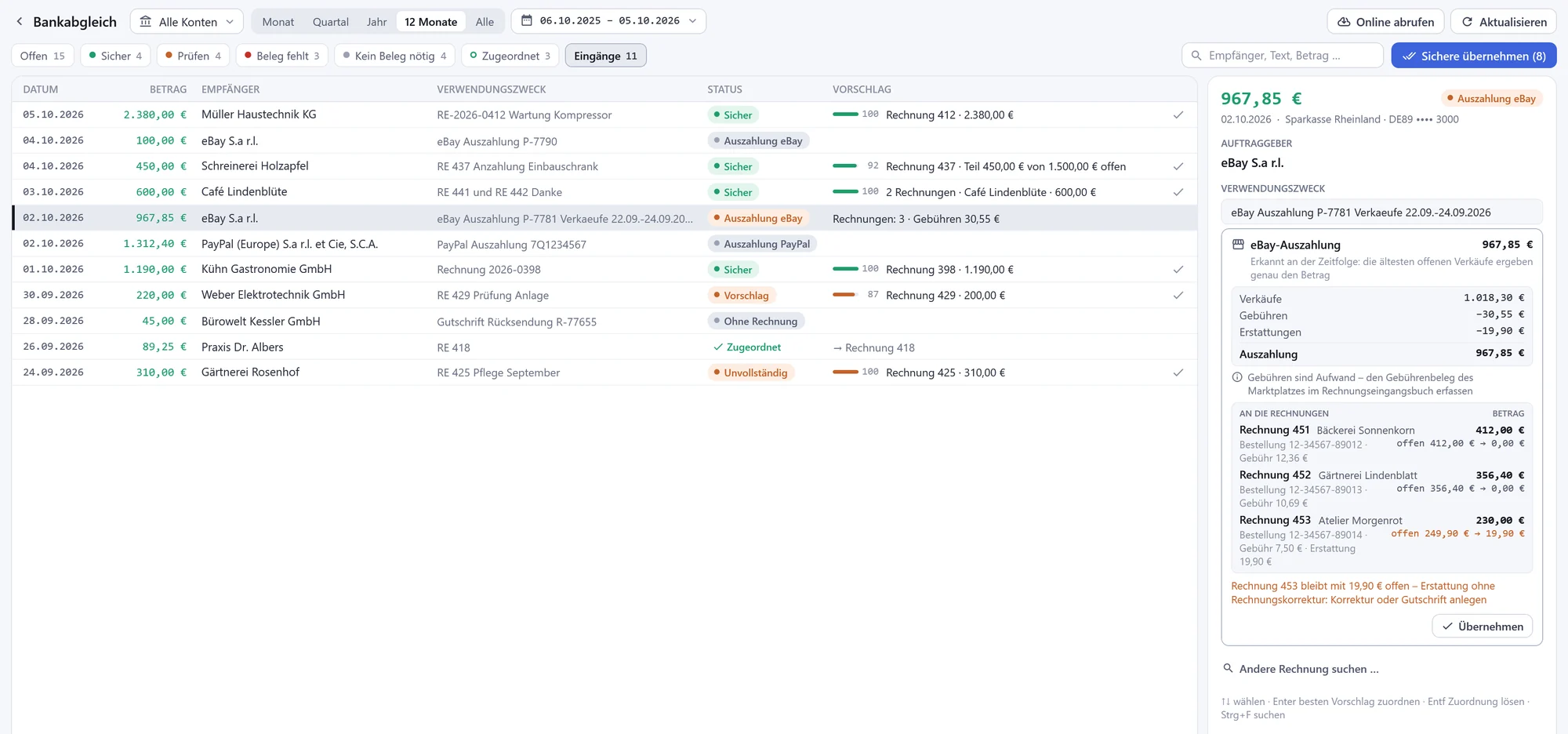Toggle the Kein Beleg nötig filter
This screenshot has height=734, width=1568.
pos(395,56)
